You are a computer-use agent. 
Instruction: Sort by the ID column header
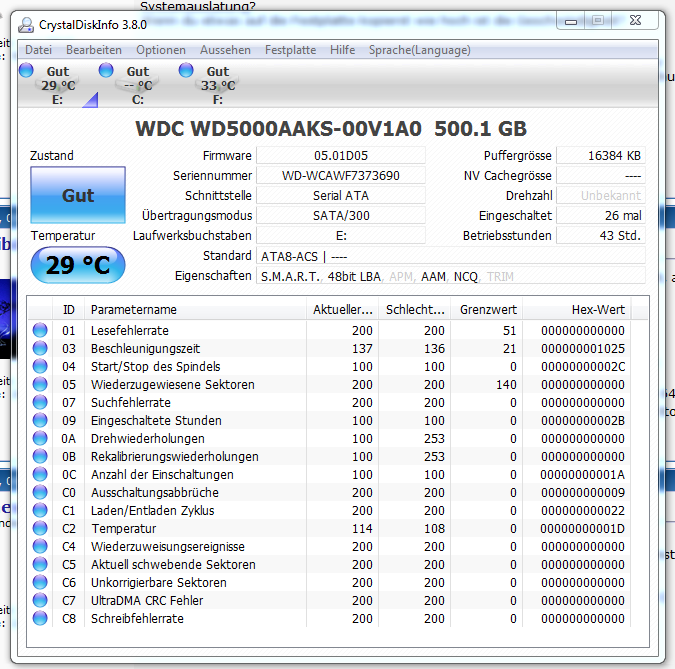(x=69, y=310)
